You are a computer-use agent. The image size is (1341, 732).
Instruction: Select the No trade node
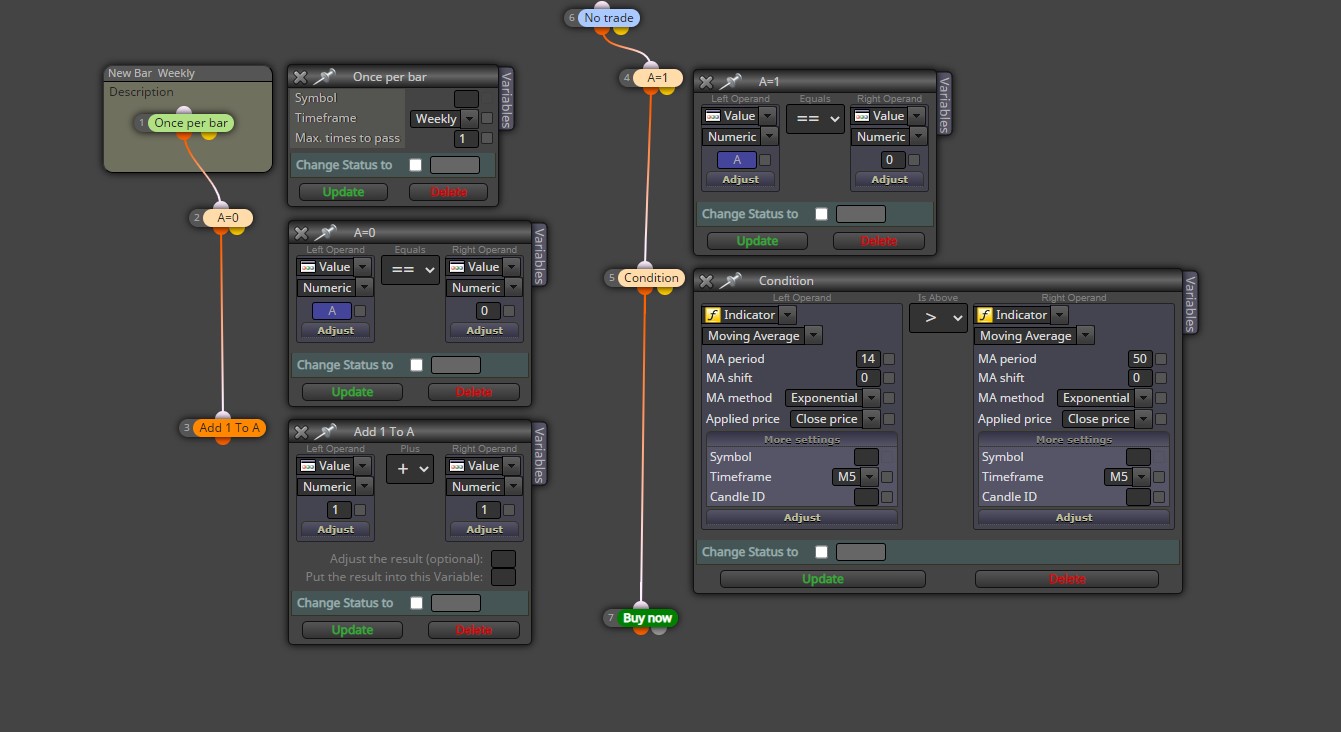(x=608, y=18)
